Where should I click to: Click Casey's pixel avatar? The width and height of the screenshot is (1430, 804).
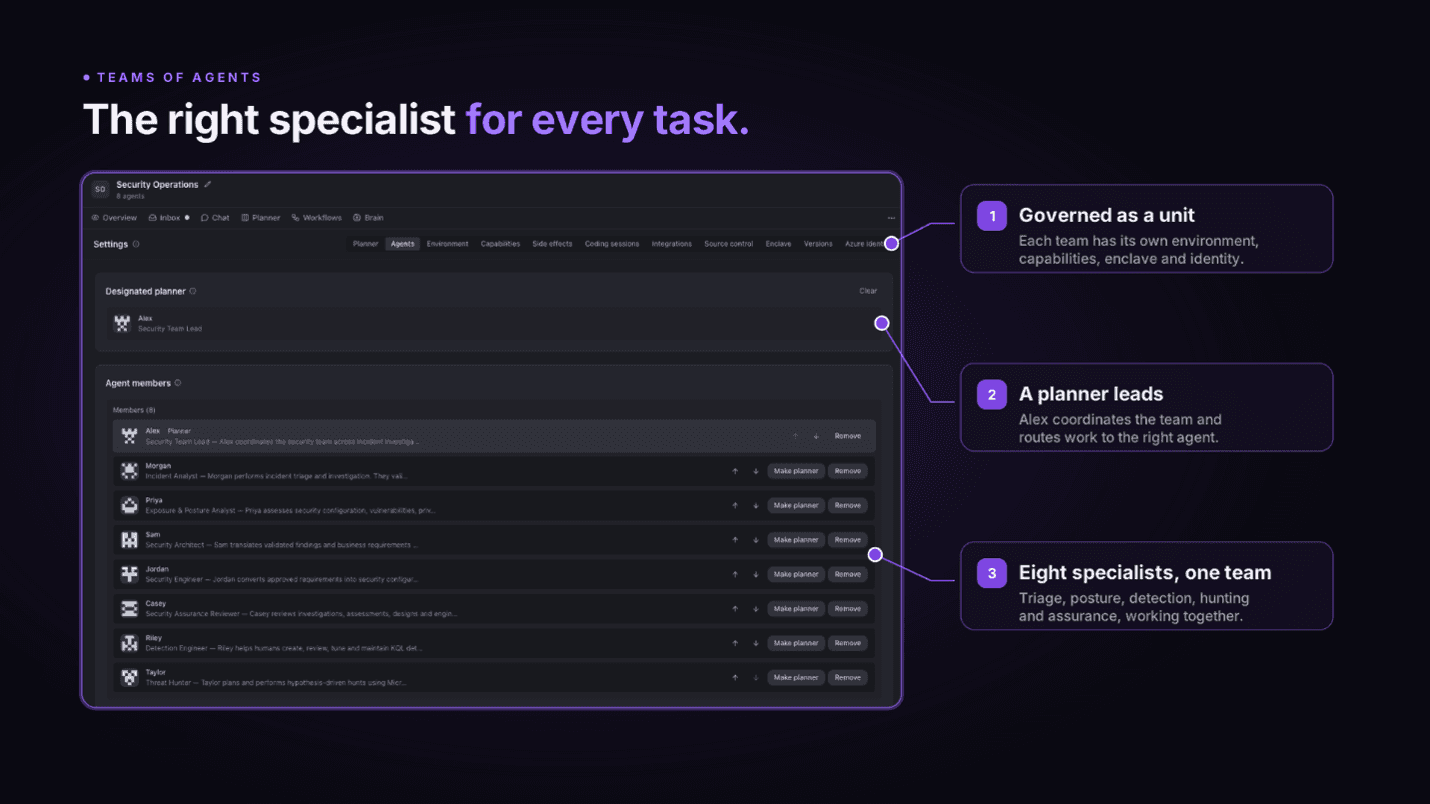[x=129, y=608]
